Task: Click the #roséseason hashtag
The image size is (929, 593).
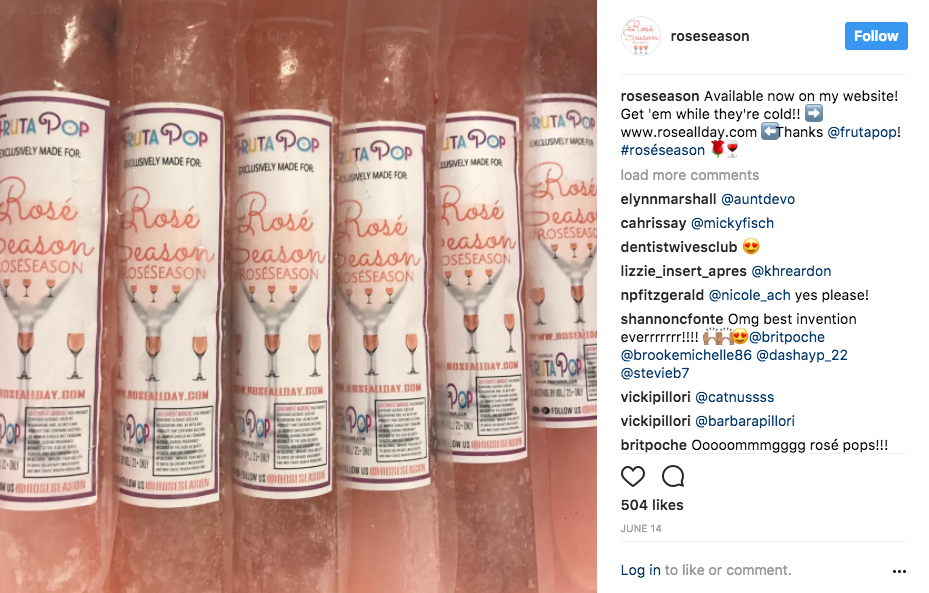Action: (662, 150)
